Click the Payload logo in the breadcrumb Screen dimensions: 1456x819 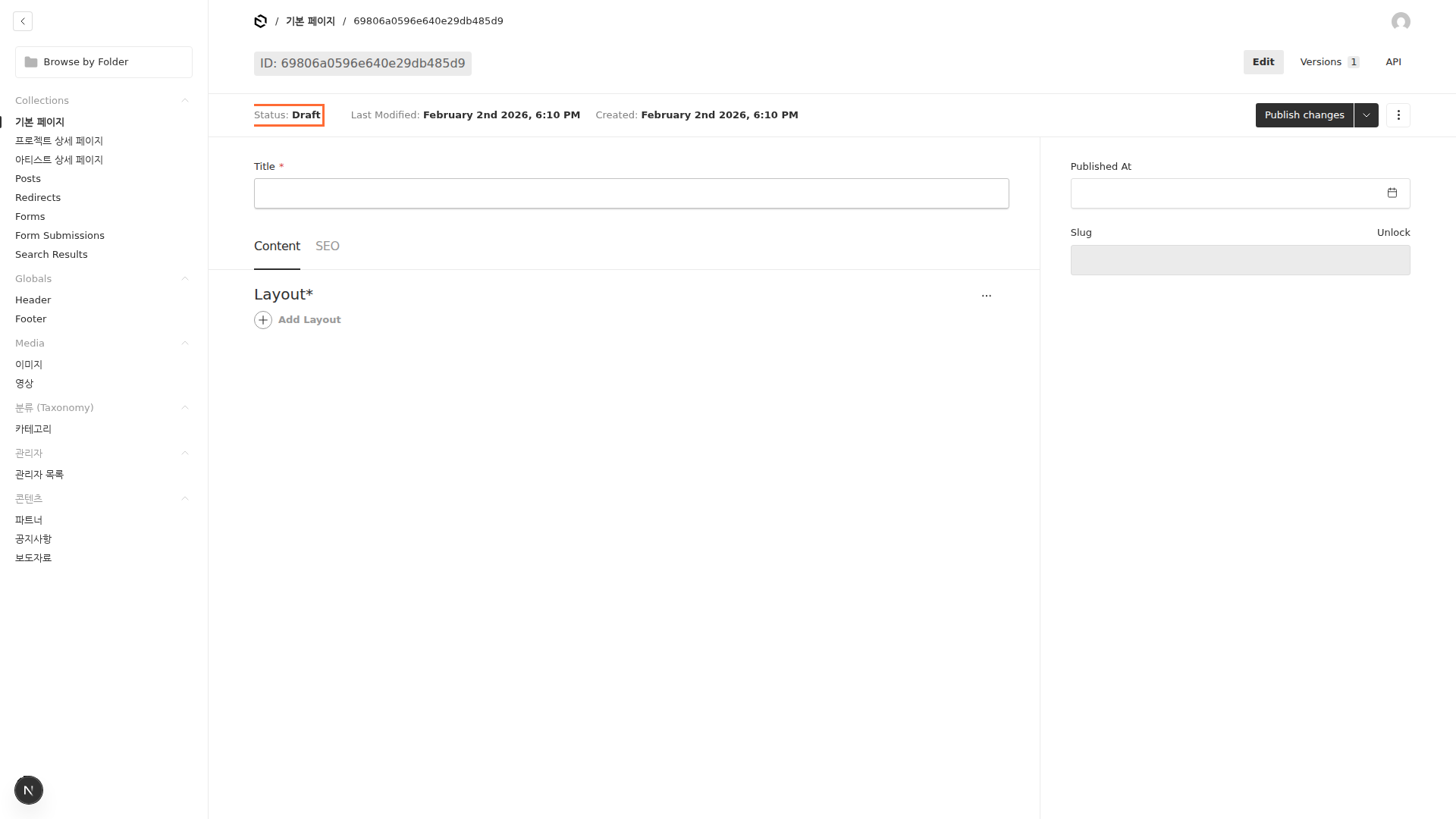260,21
